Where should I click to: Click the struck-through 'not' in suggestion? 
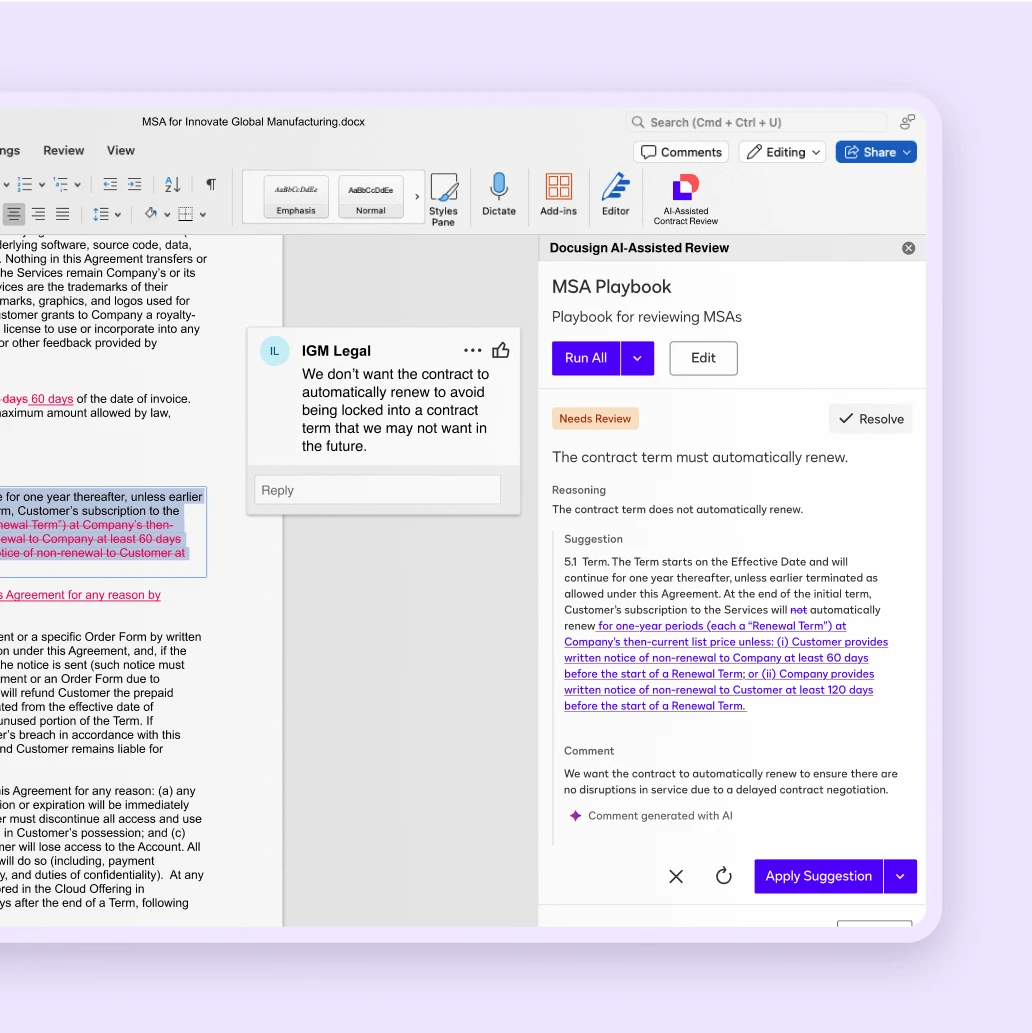point(799,611)
